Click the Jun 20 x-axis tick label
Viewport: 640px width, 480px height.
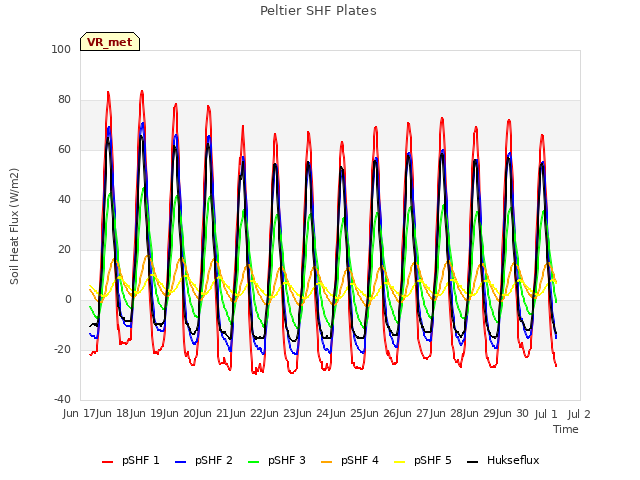181,413
